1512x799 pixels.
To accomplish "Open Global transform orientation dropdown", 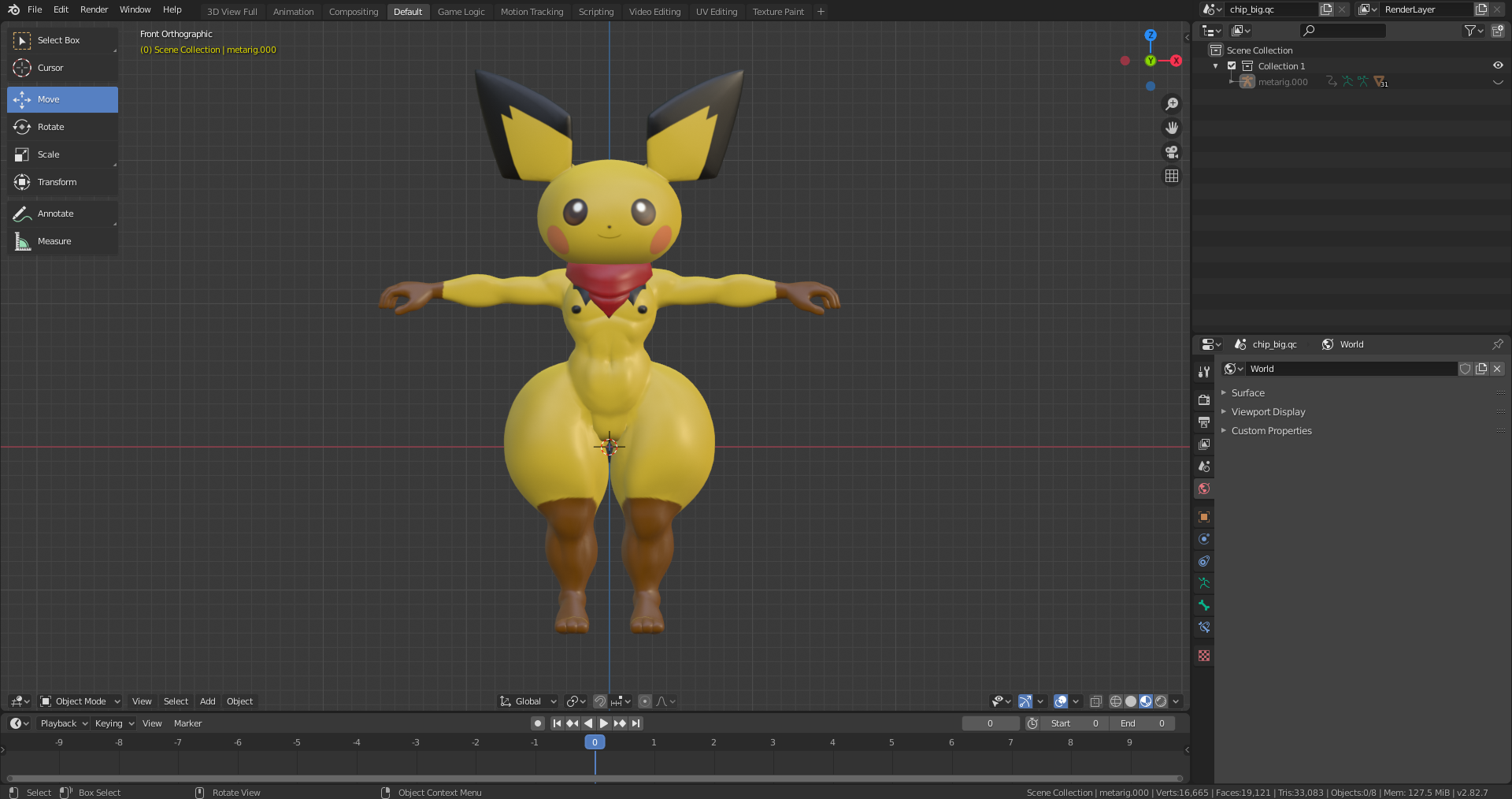I will [x=528, y=701].
